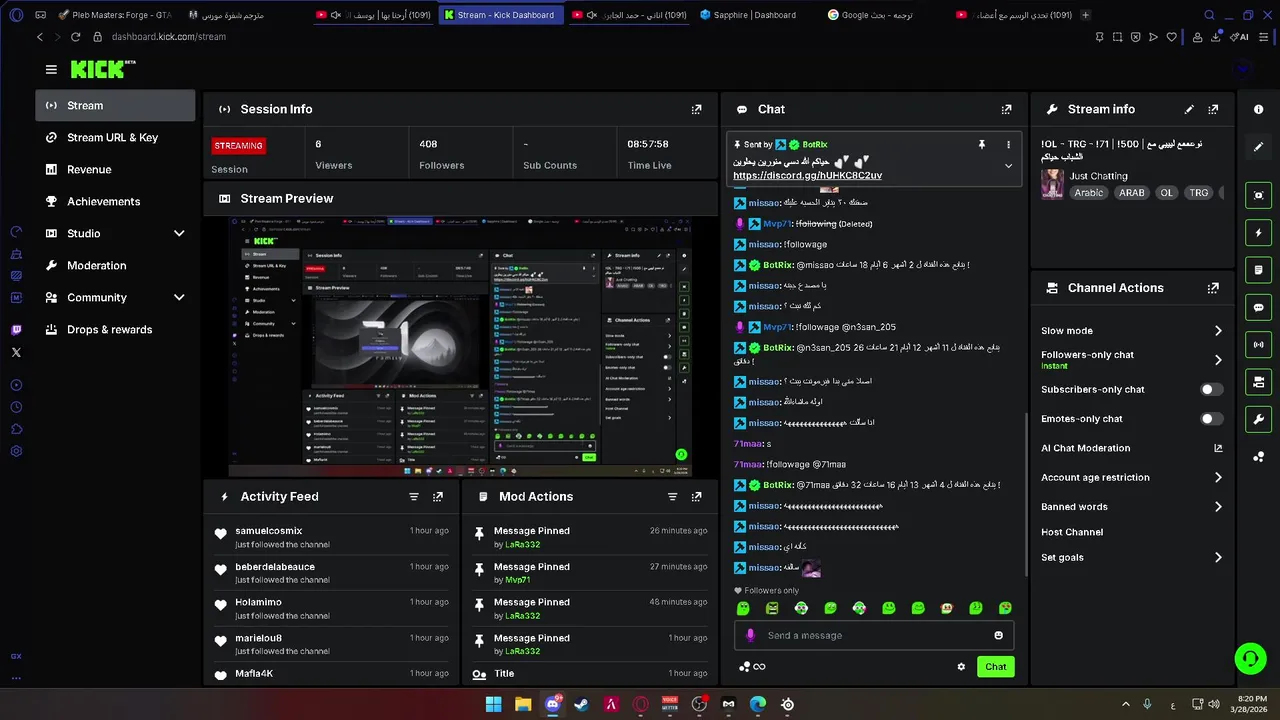Screen dimensions: 1280x720
Task: Pop out the Stream info panel
Action: [x=1213, y=109]
